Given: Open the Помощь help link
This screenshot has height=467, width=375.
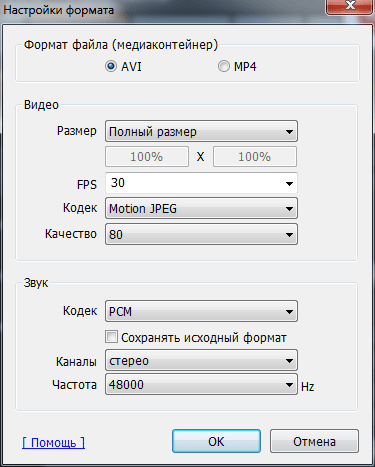Looking at the screenshot, I should 53,442.
